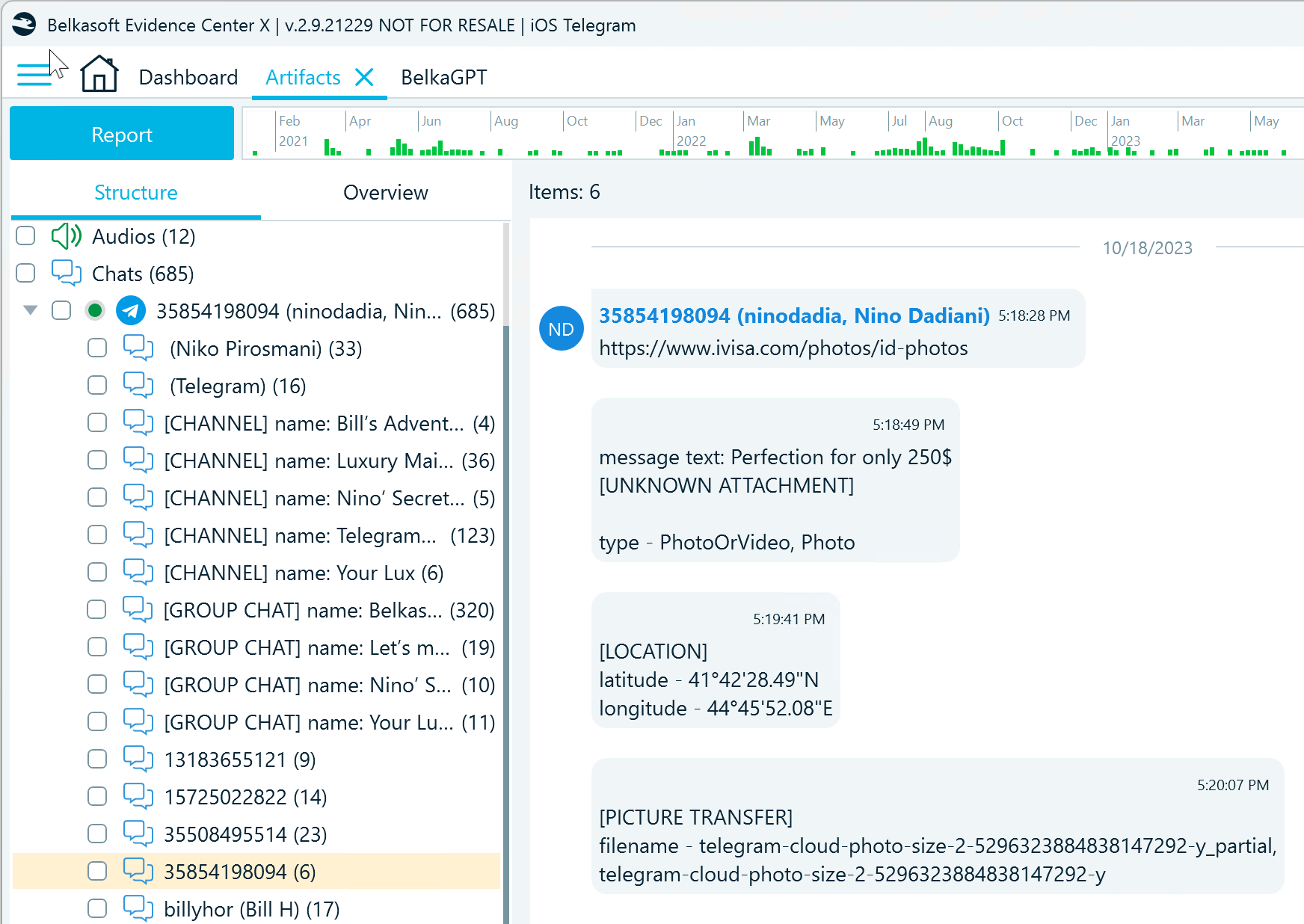The image size is (1304, 924).
Task: Switch to the Overview tab
Action: pyautogui.click(x=385, y=193)
